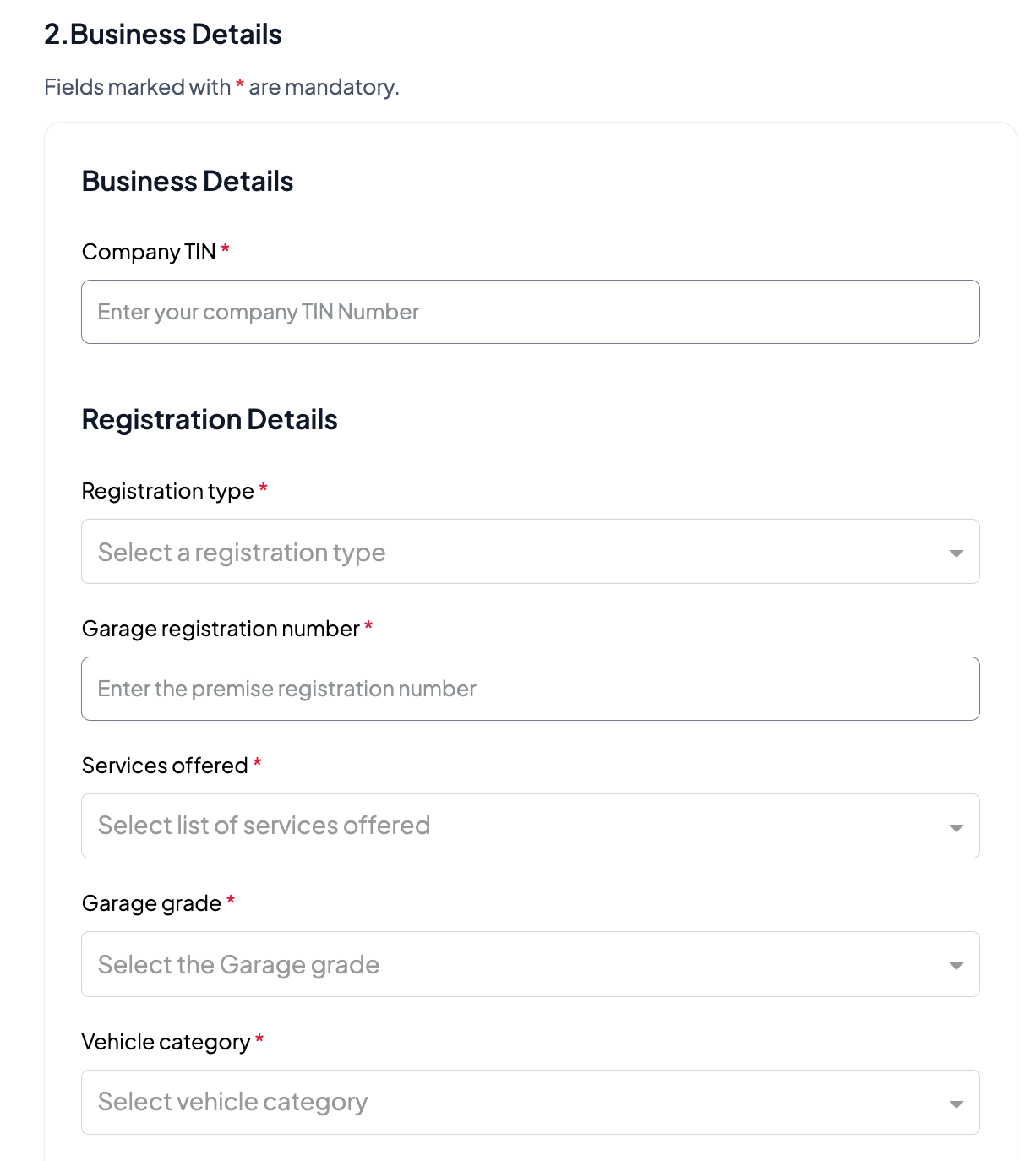Click the Registration type label

(167, 491)
